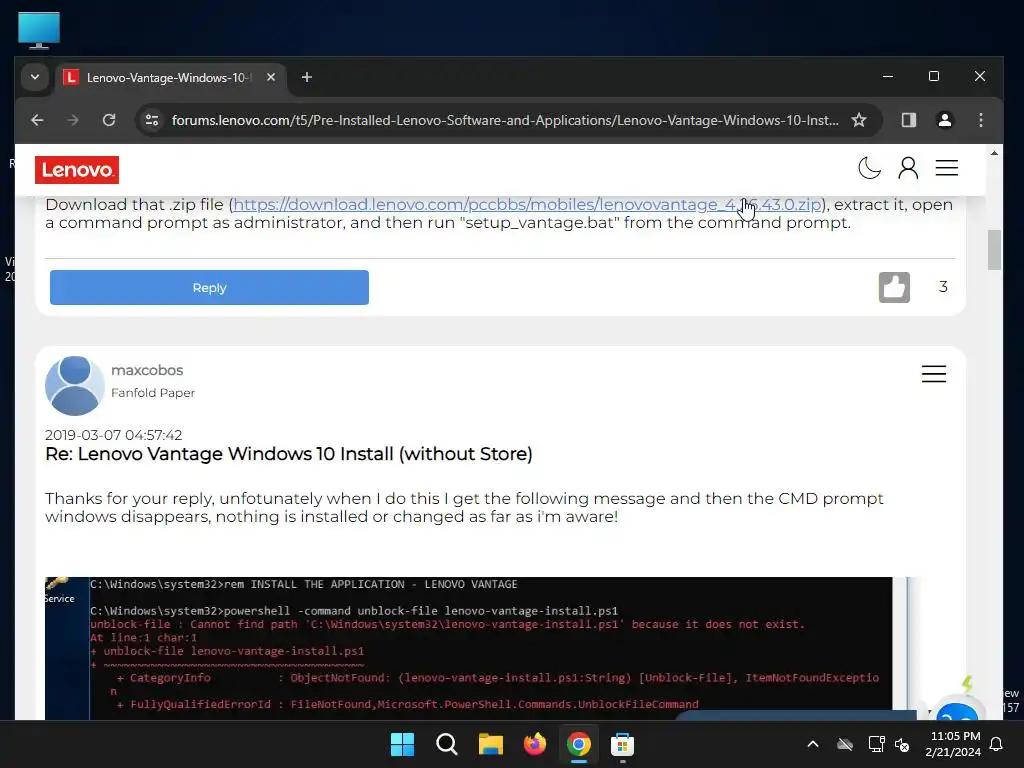Open notifications bell icon
The height and width of the screenshot is (768, 1024).
click(x=996, y=744)
